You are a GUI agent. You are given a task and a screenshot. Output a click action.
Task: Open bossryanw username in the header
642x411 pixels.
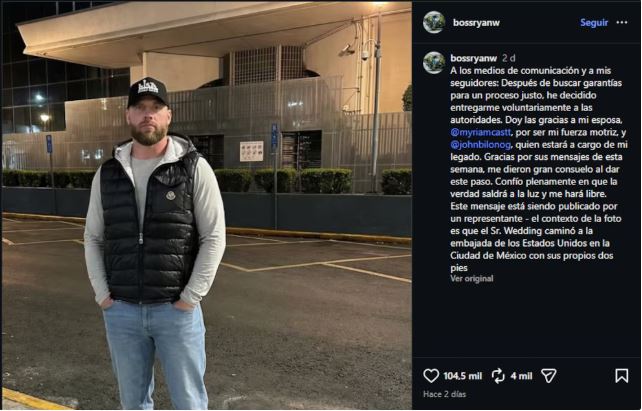[x=476, y=23]
